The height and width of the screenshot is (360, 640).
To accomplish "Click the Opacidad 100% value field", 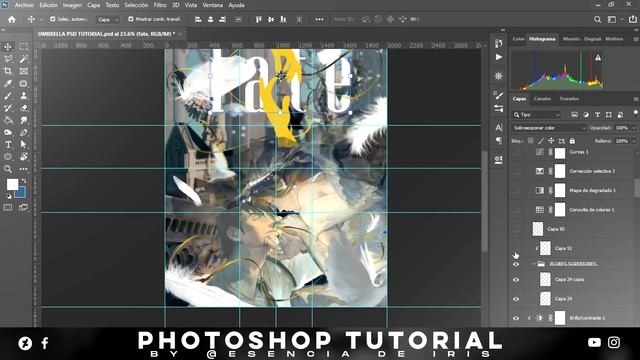I will pyautogui.click(x=622, y=128).
